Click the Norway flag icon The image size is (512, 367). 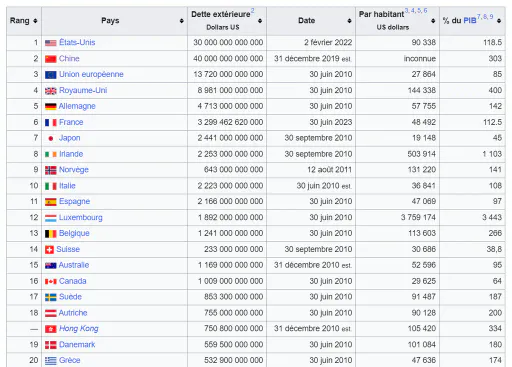point(51,170)
